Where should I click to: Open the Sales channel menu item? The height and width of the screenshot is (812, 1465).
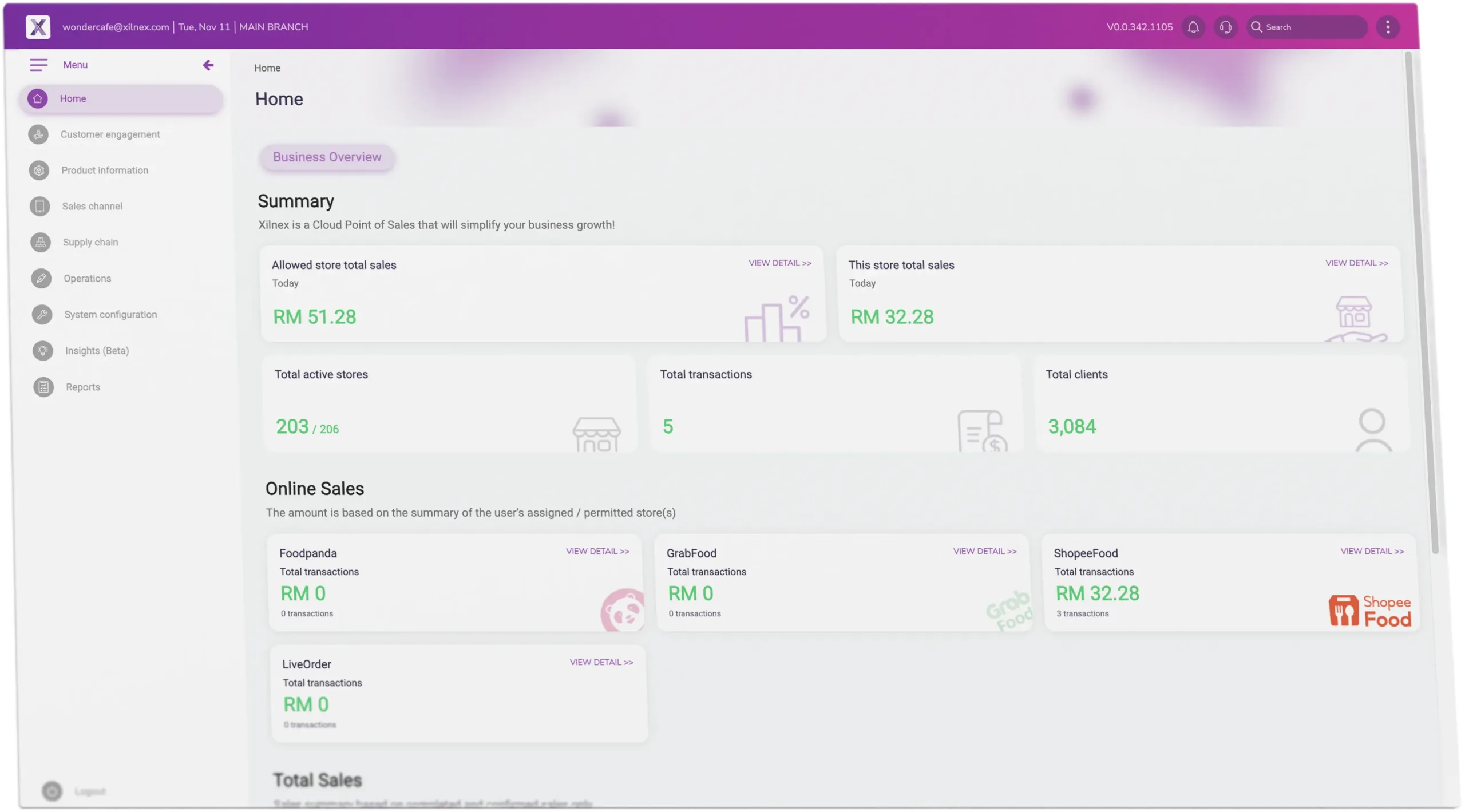(92, 206)
